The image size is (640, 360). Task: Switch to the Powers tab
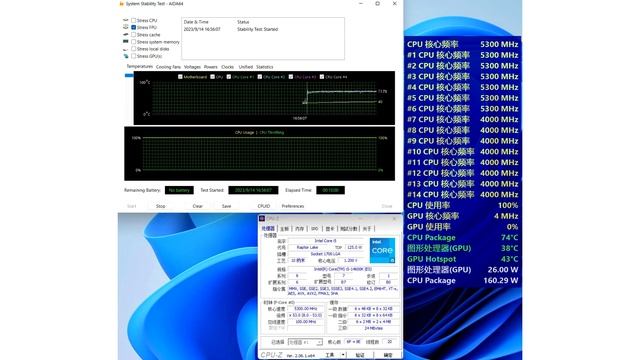point(211,67)
